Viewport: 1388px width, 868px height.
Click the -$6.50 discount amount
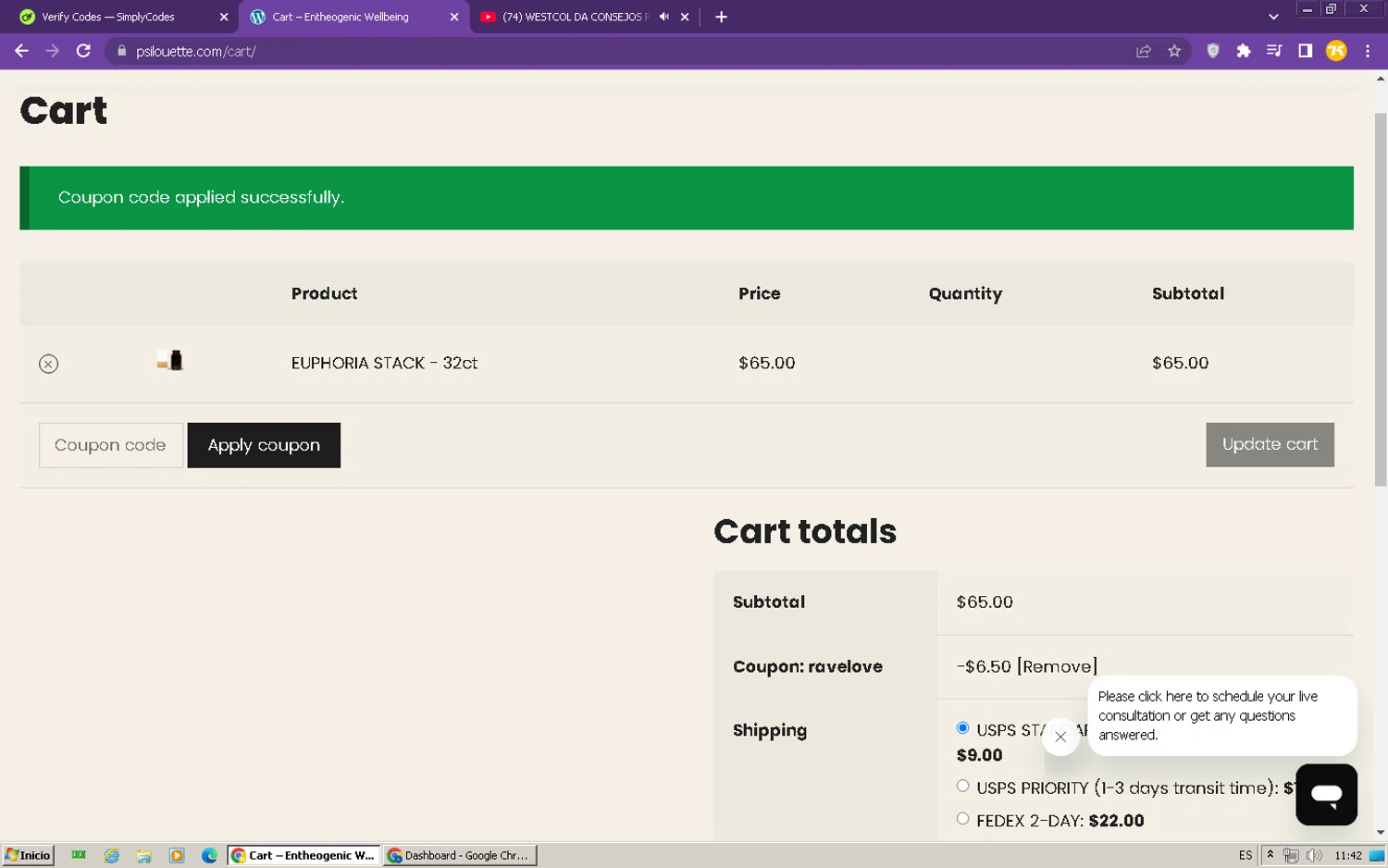tap(984, 666)
